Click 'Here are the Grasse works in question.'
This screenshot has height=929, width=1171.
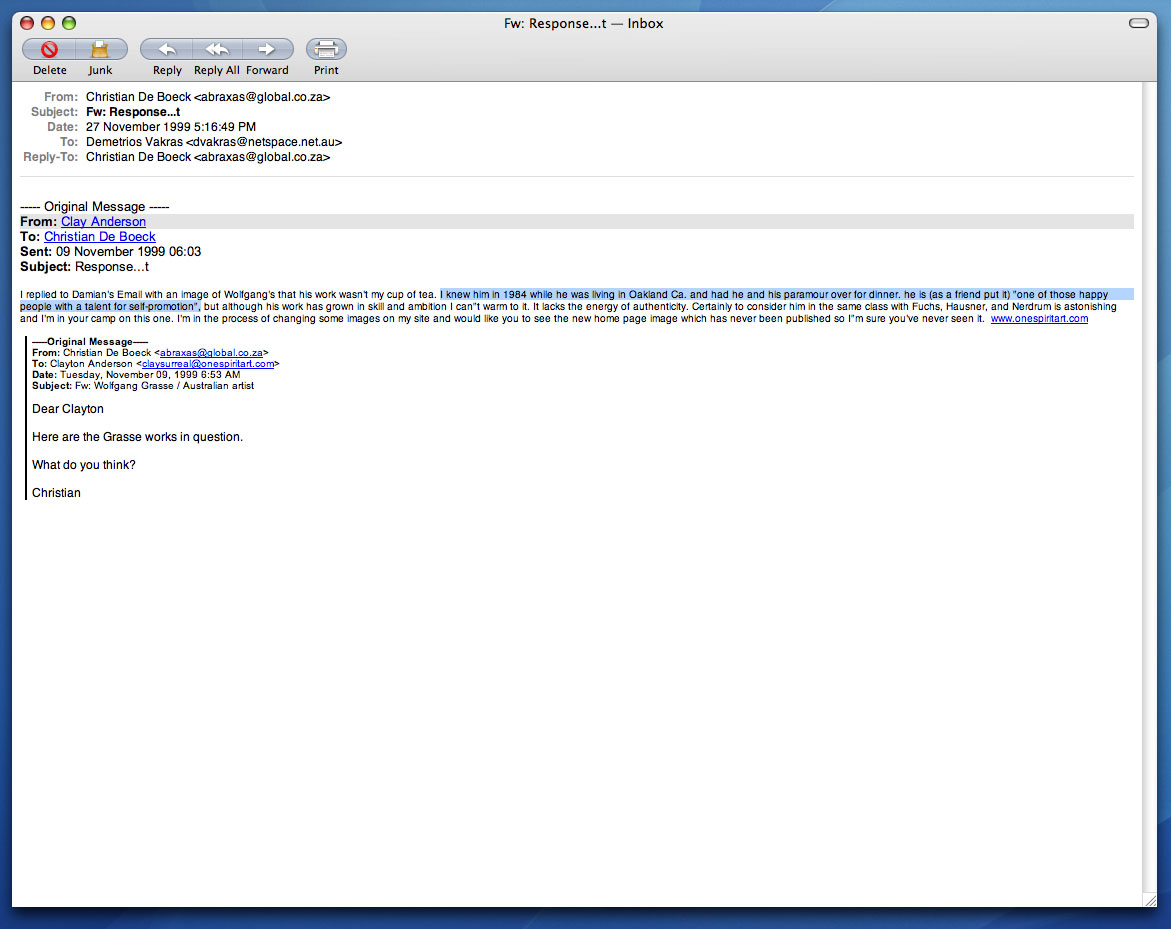137,437
